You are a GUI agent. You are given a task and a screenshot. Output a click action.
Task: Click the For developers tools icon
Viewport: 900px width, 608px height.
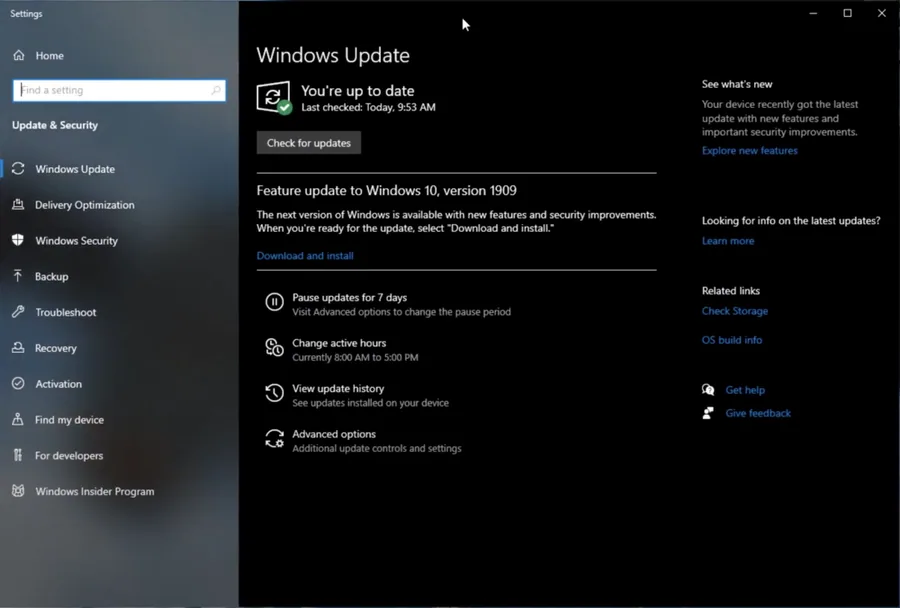point(18,455)
